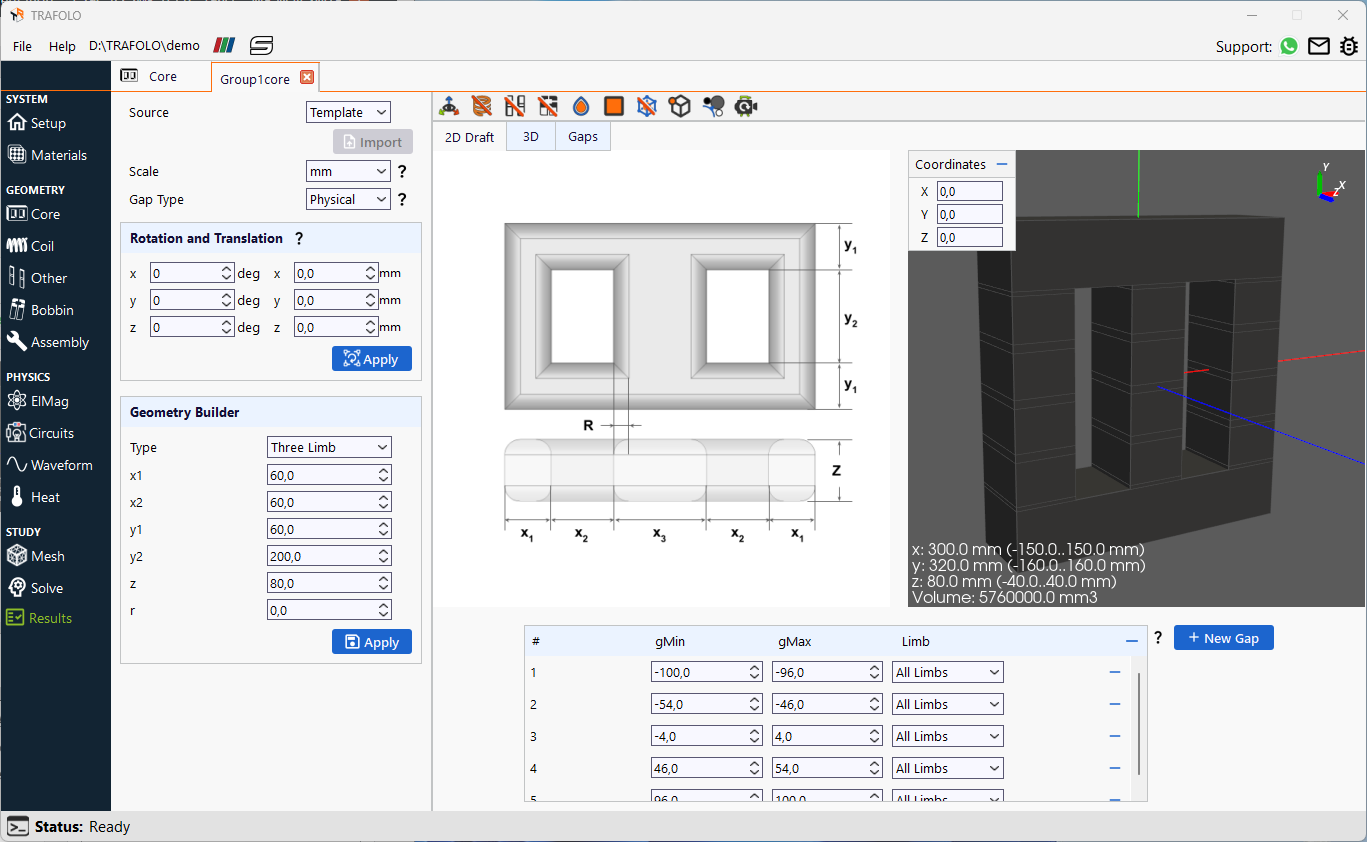1367x842 pixels.
Task: Click the view orientation gizmo toolbar icon
Action: tap(450, 106)
